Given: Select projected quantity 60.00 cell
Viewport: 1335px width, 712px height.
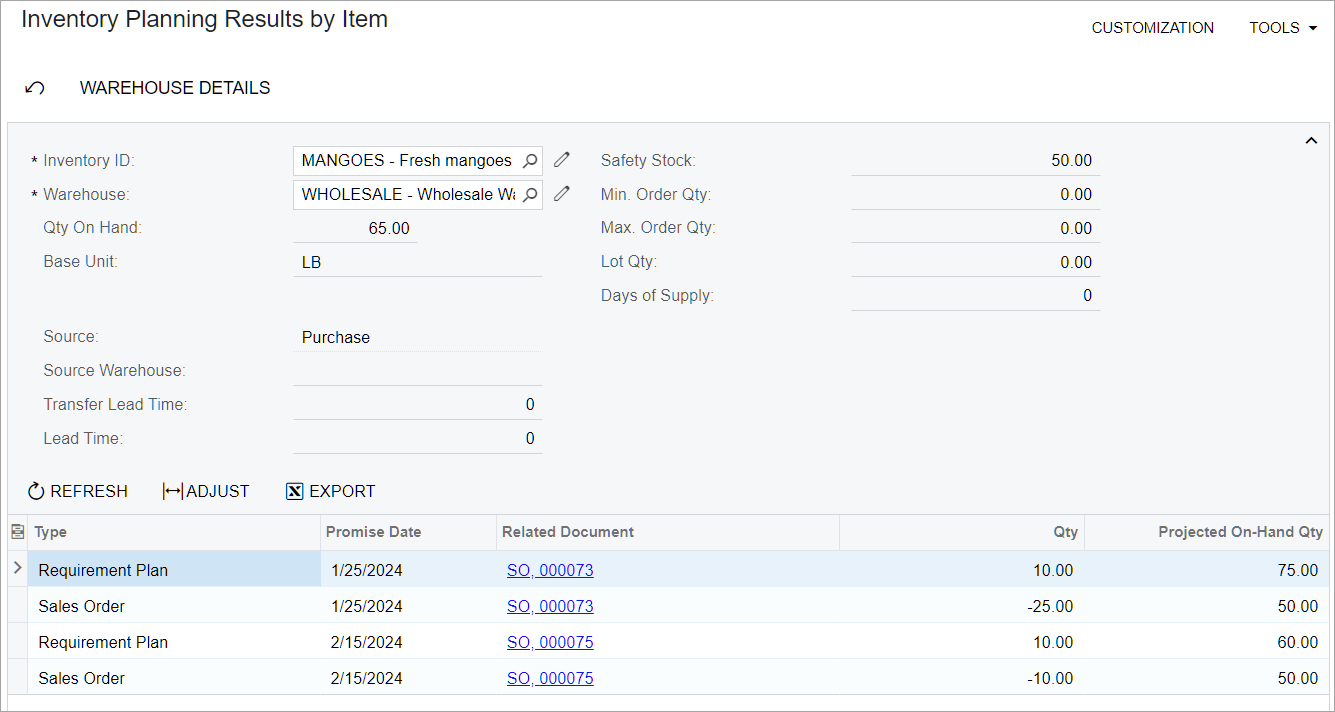Looking at the screenshot, I should click(1207, 642).
